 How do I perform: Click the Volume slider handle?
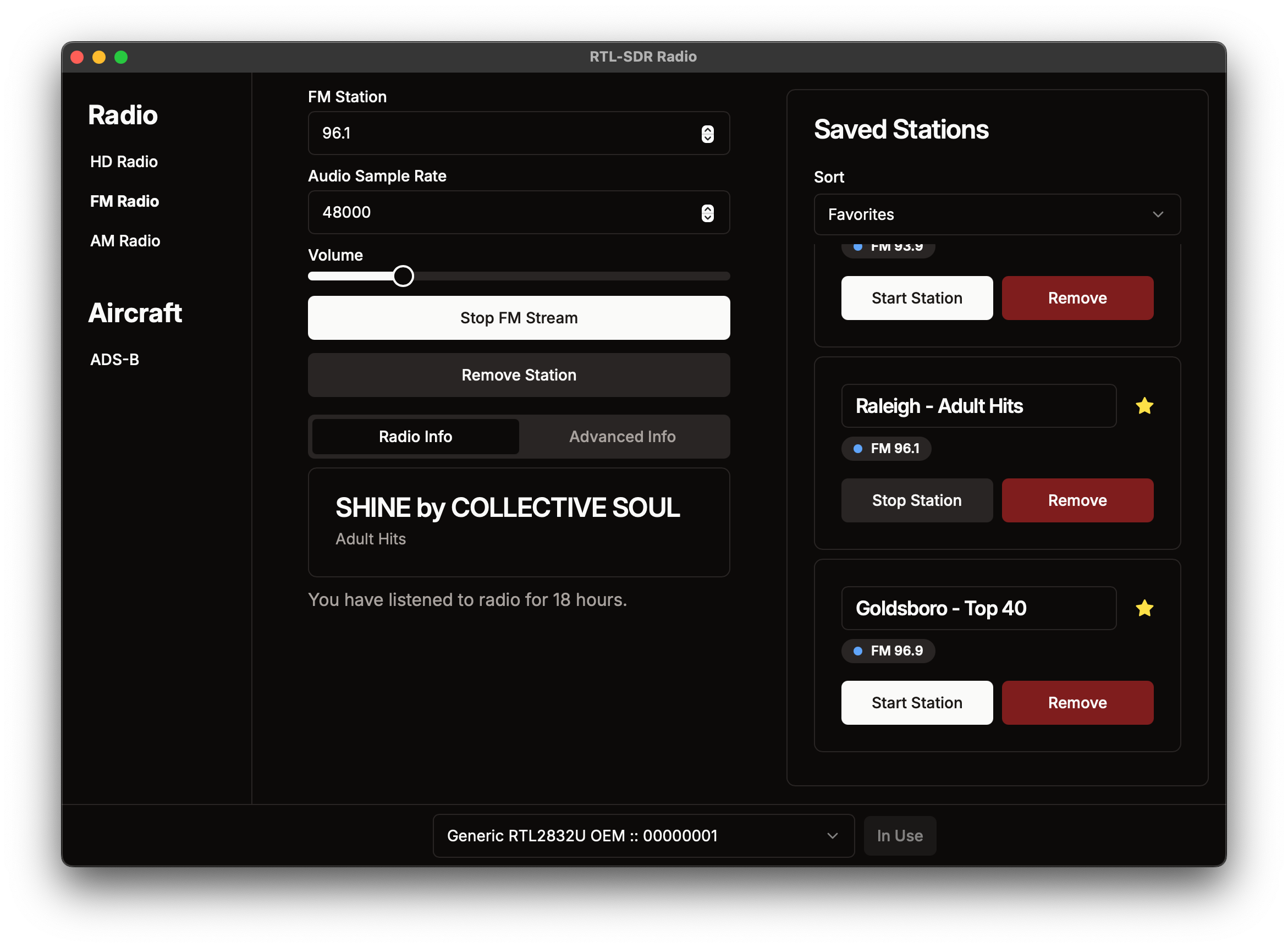[x=403, y=276]
